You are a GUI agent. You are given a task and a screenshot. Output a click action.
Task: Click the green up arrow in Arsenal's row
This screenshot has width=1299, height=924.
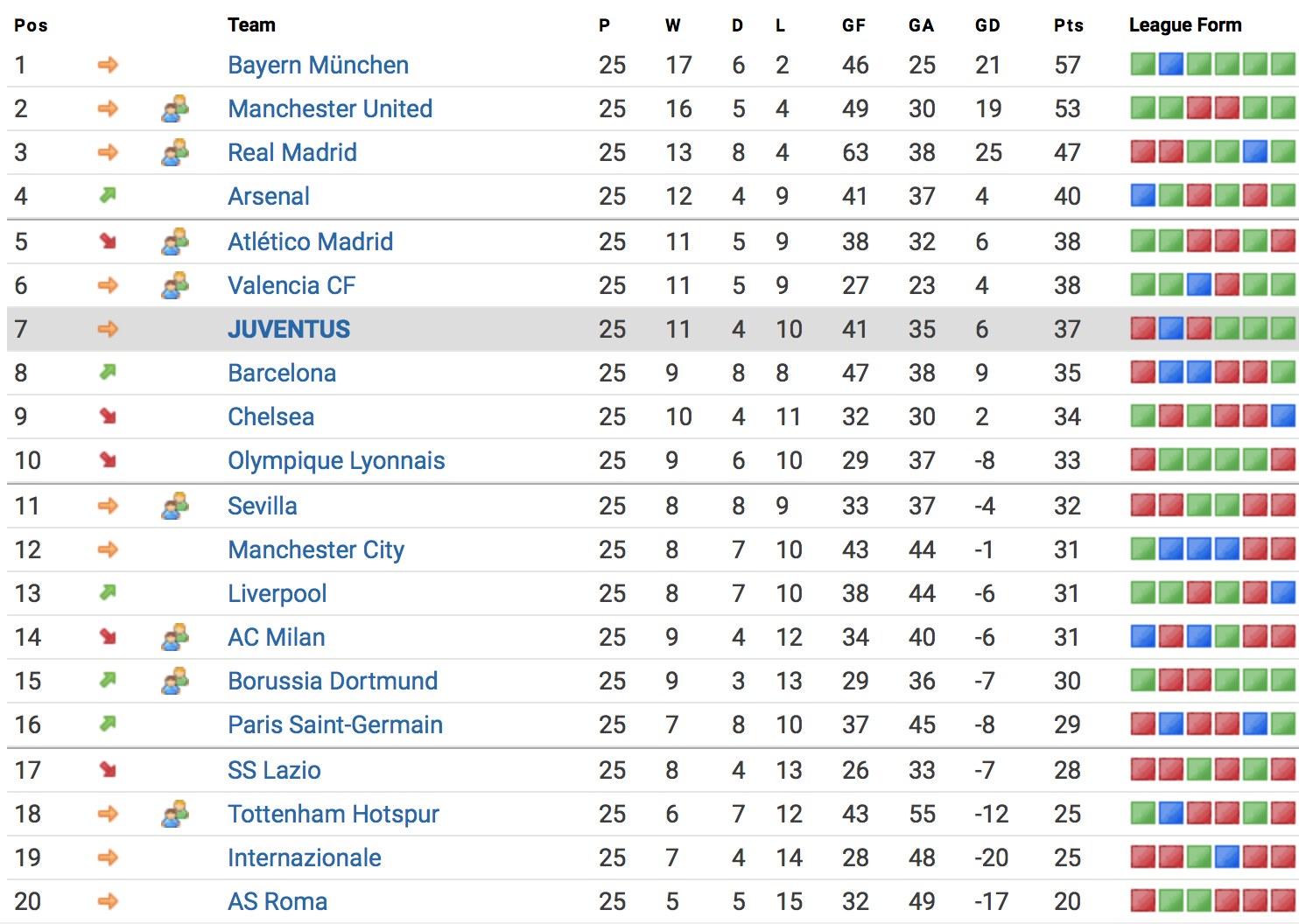point(108,196)
